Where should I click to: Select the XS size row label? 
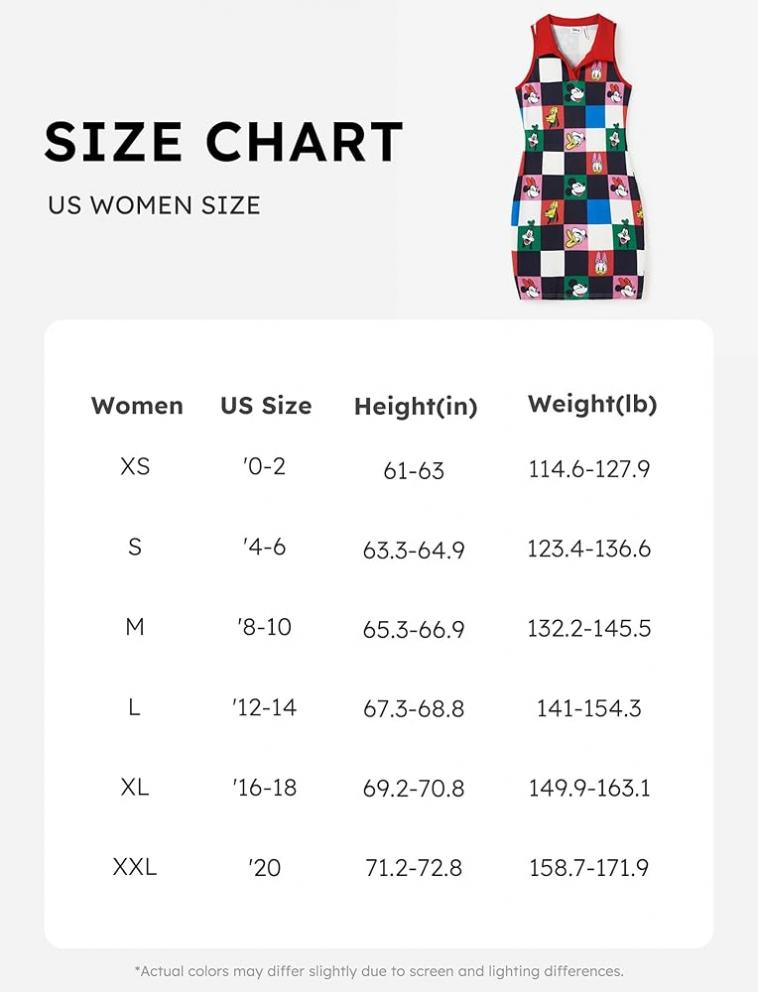[x=135, y=466]
